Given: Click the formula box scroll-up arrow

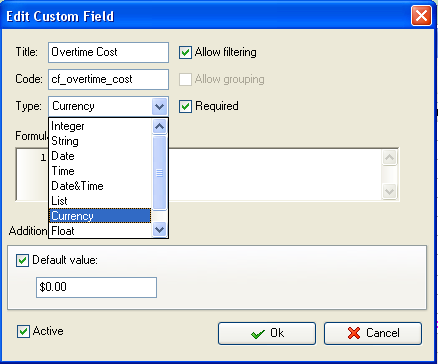Looking at the screenshot, I should pos(389,158).
